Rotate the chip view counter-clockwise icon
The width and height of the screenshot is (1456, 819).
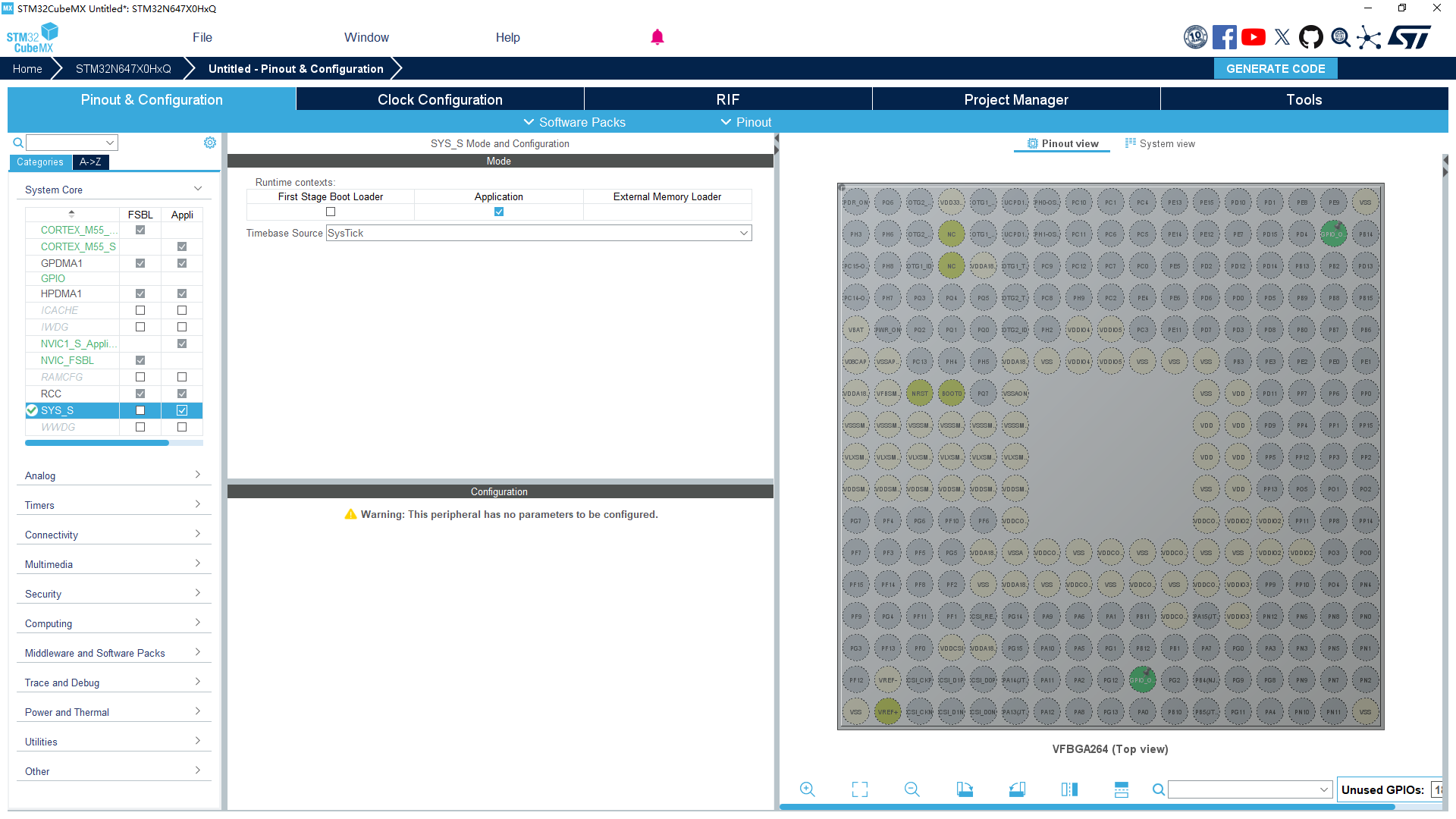[1017, 789]
